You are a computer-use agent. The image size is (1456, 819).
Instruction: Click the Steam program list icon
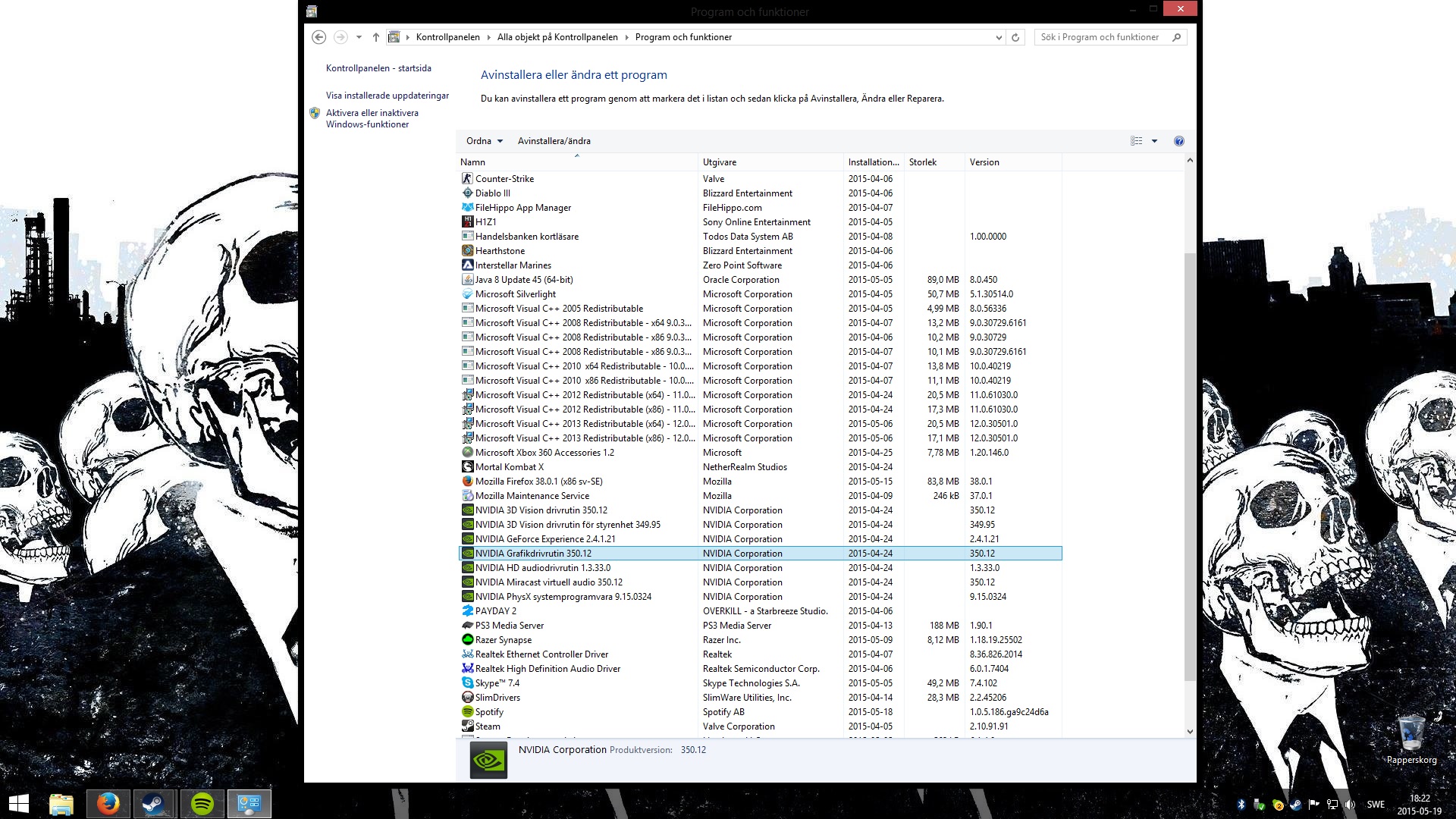click(467, 726)
